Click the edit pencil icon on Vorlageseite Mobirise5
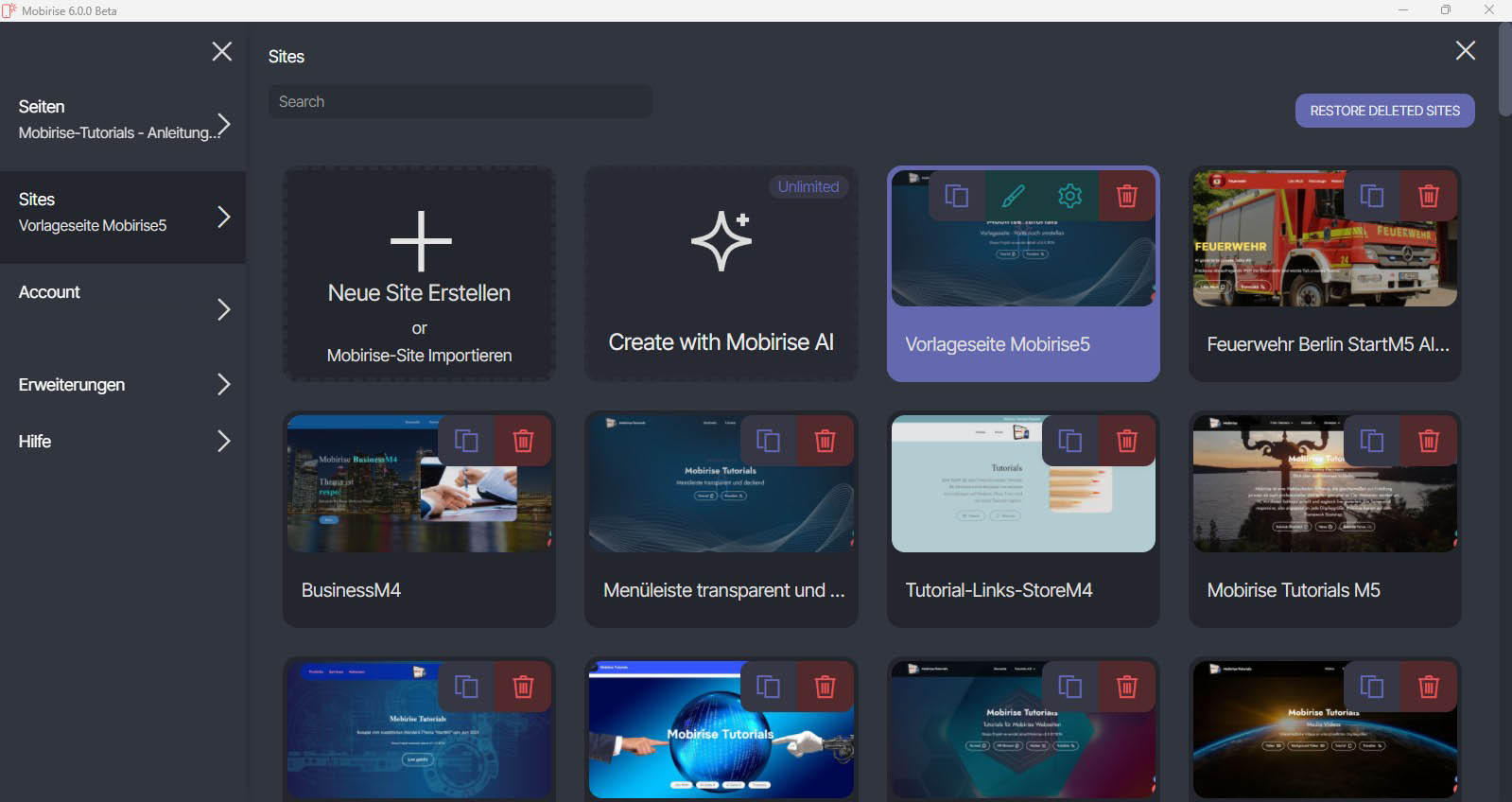Image resolution: width=1512 pixels, height=802 pixels. (1014, 196)
